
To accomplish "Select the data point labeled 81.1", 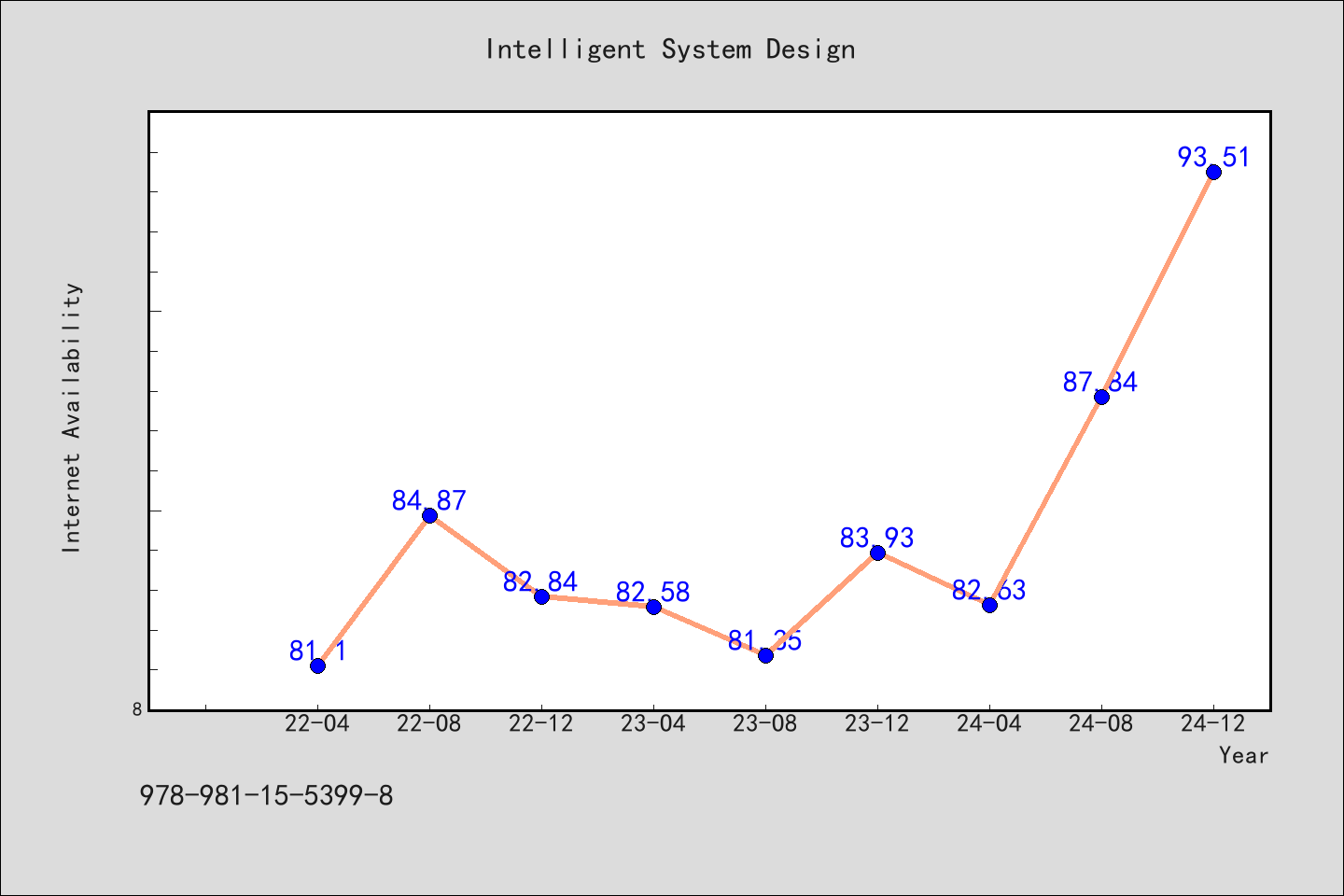I will 317,665.
